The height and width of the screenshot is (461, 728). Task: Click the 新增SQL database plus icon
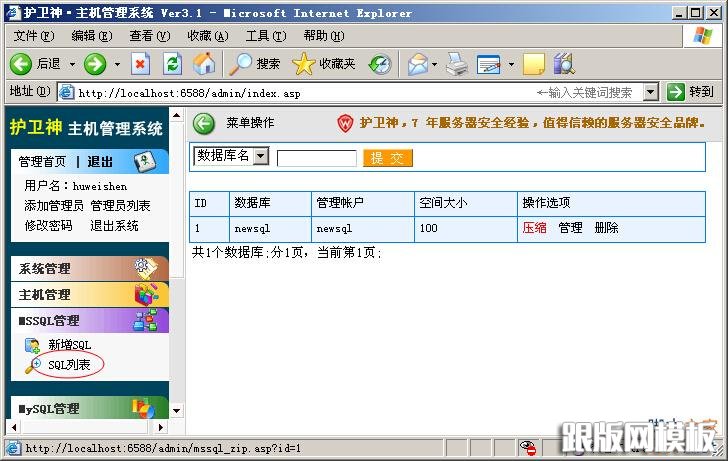pos(32,345)
